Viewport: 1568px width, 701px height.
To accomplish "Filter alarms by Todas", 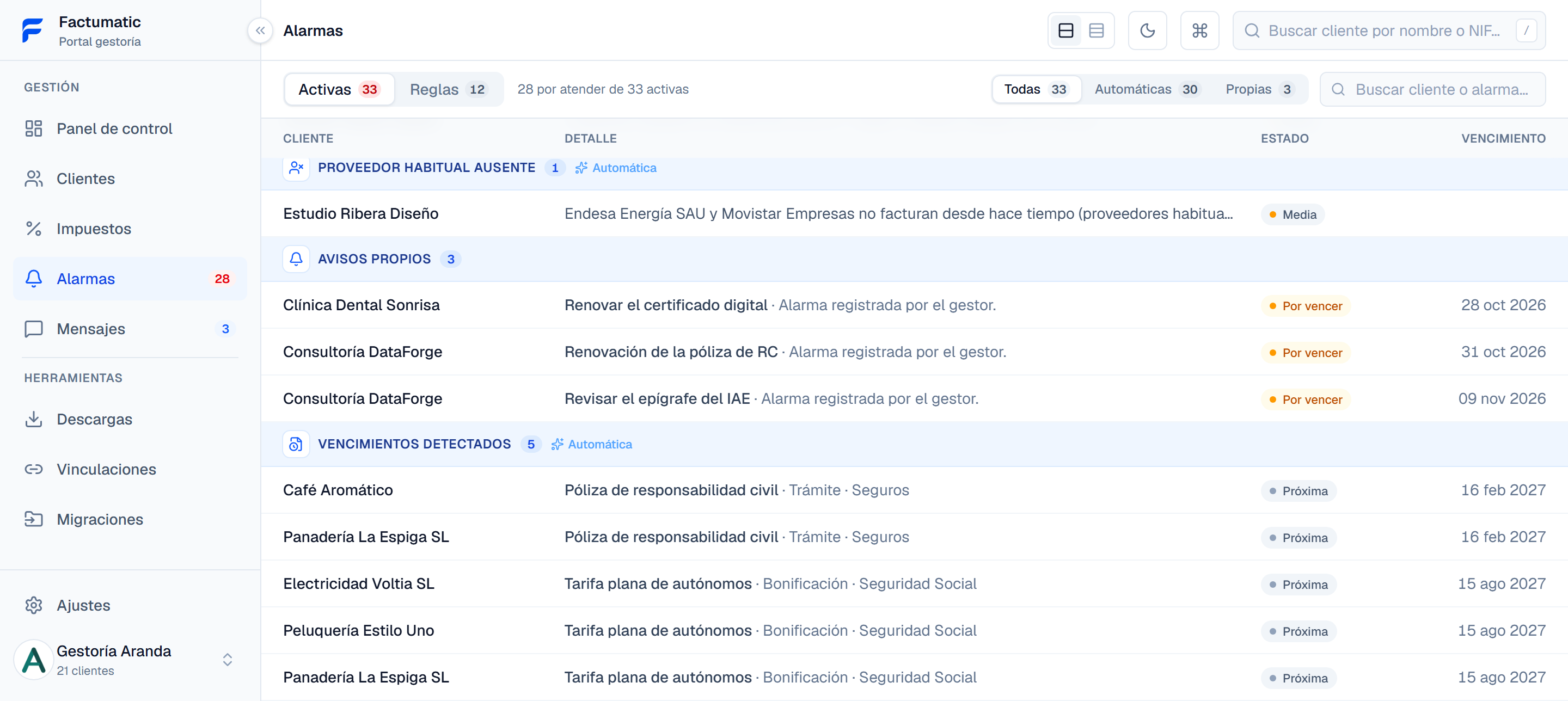I will [1036, 89].
